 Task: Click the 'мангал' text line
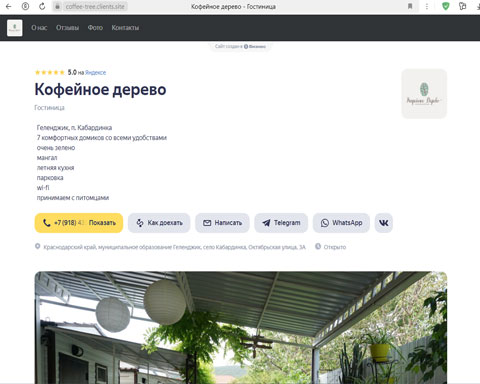(x=47, y=157)
